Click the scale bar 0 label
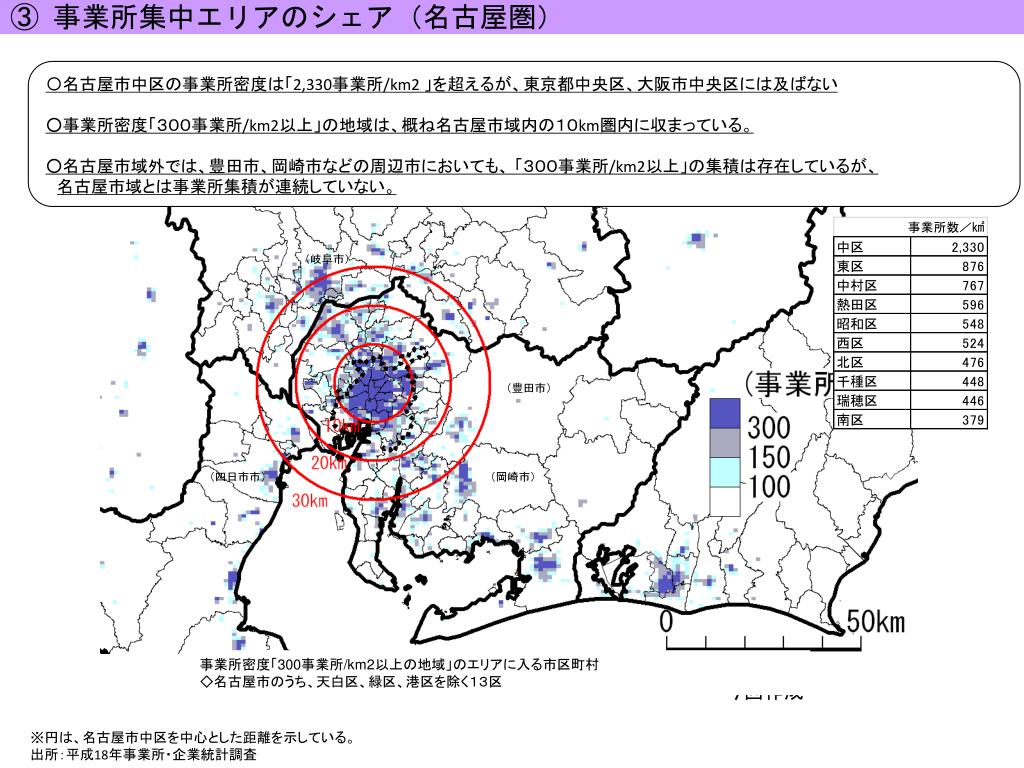 click(x=665, y=621)
